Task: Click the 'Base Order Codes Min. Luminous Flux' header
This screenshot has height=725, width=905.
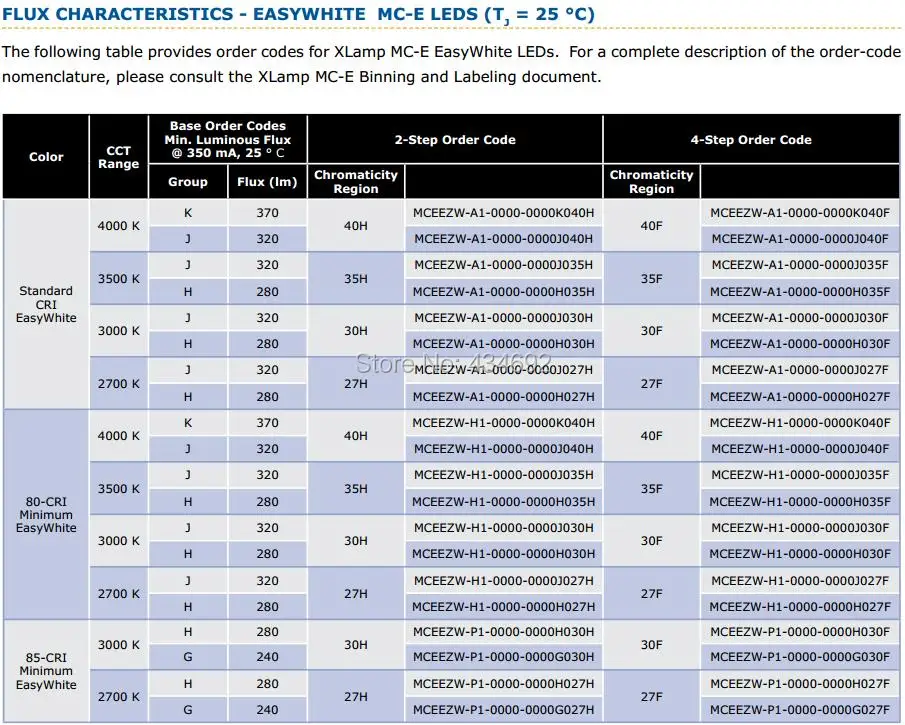Action: coord(227,140)
